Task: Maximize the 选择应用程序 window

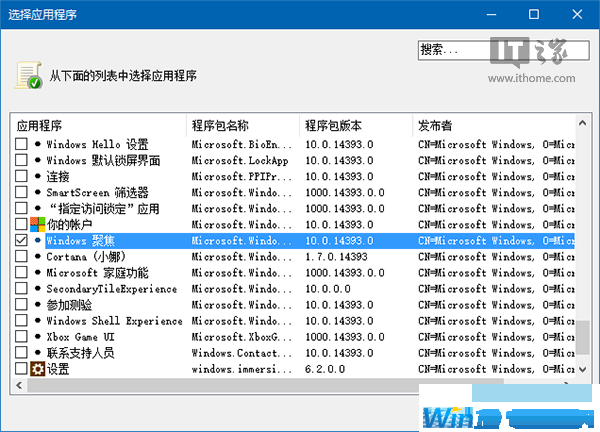Action: tap(534, 15)
